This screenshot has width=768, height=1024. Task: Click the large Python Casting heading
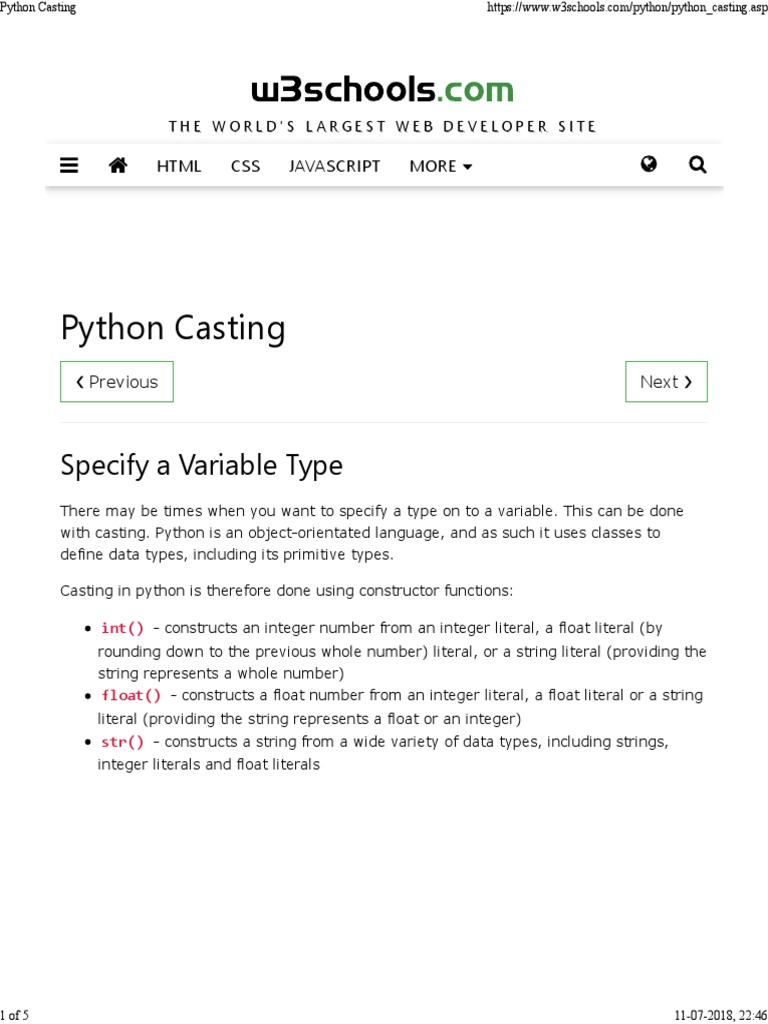click(x=173, y=328)
